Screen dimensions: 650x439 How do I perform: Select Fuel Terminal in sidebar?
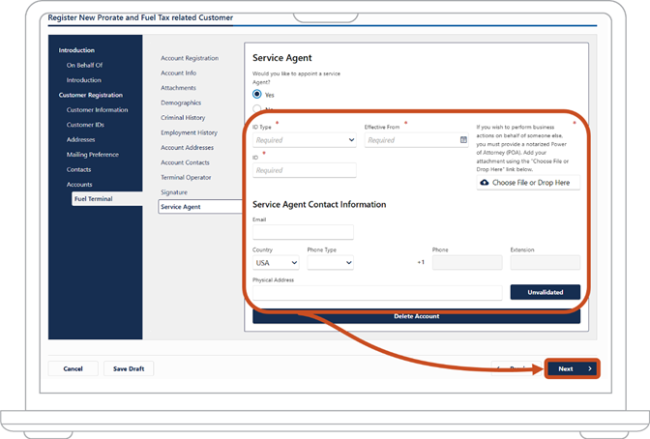[x=107, y=199]
